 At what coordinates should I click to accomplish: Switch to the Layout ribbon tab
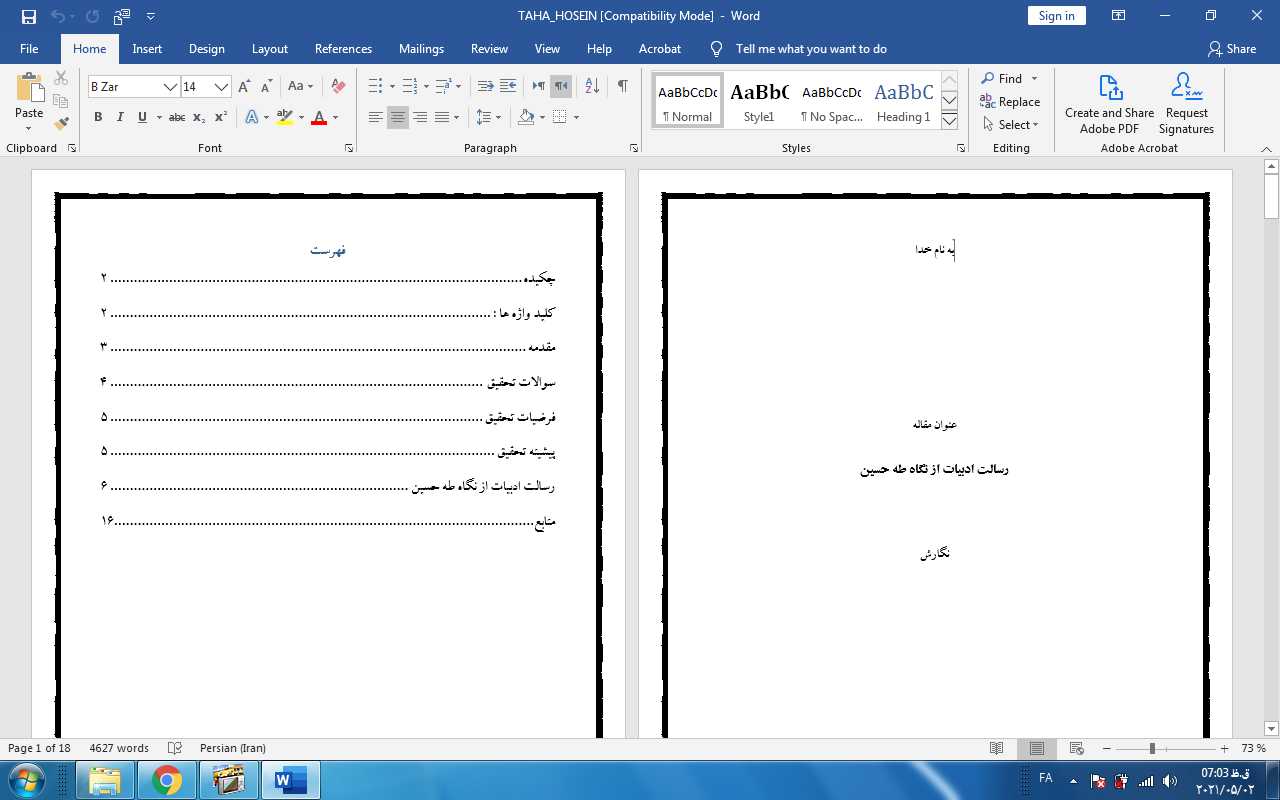[x=269, y=49]
